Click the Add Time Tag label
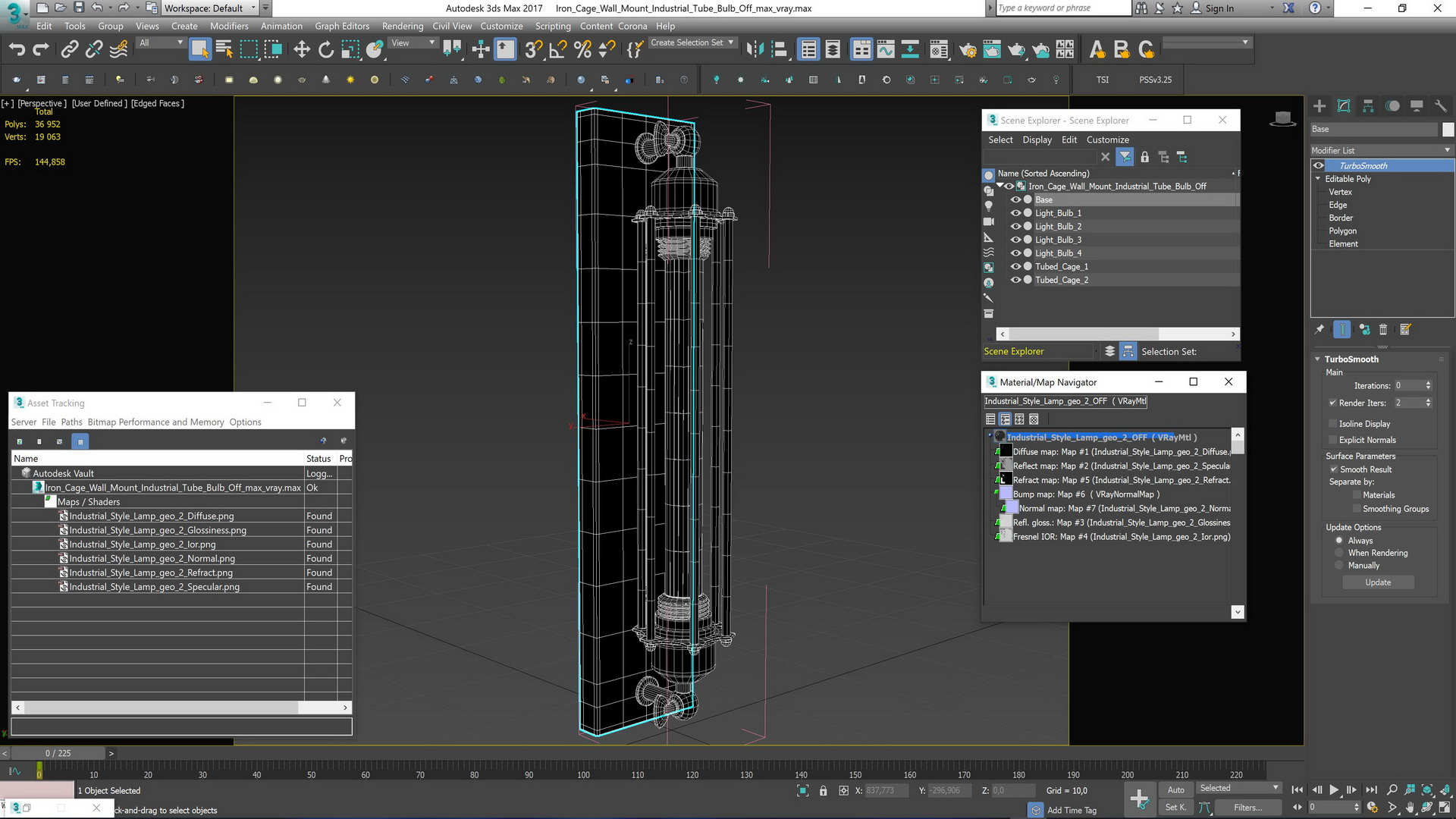Image resolution: width=1456 pixels, height=819 pixels. point(1072,811)
